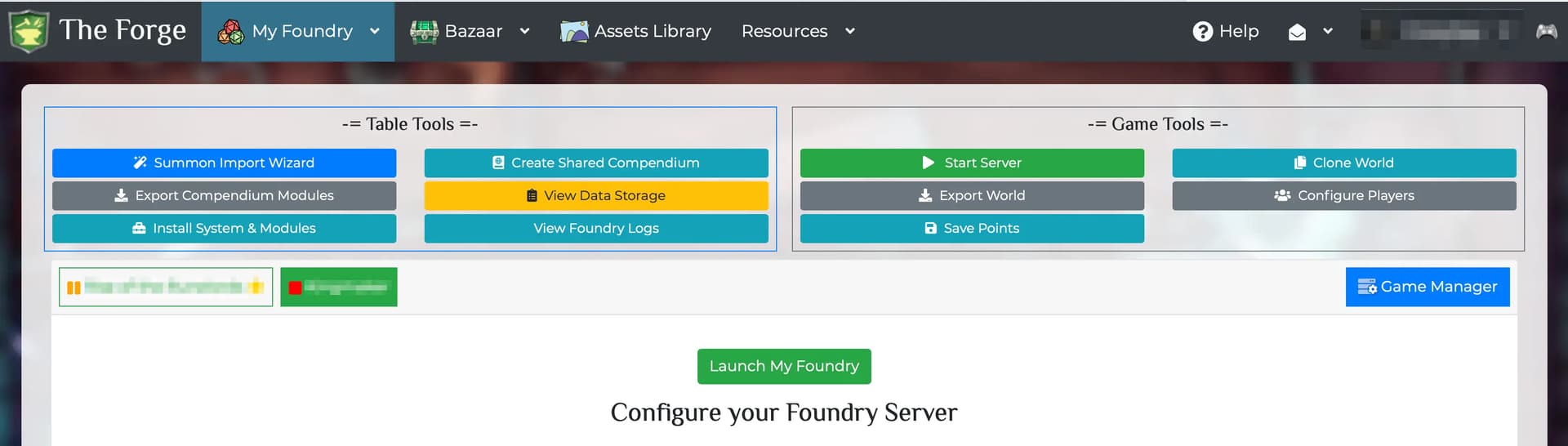Screen dimensions: 1568x446
Task: Click the yellow View Data Storage button
Action: (595, 195)
